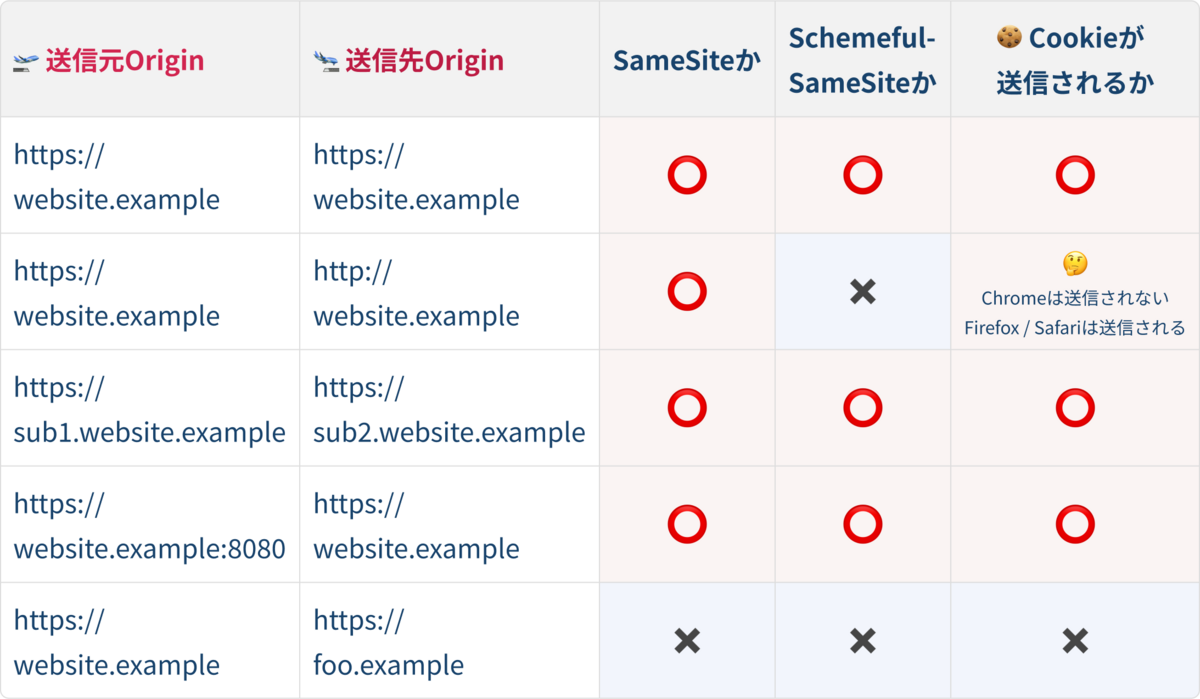Click the thinking face emoji

[1075, 264]
